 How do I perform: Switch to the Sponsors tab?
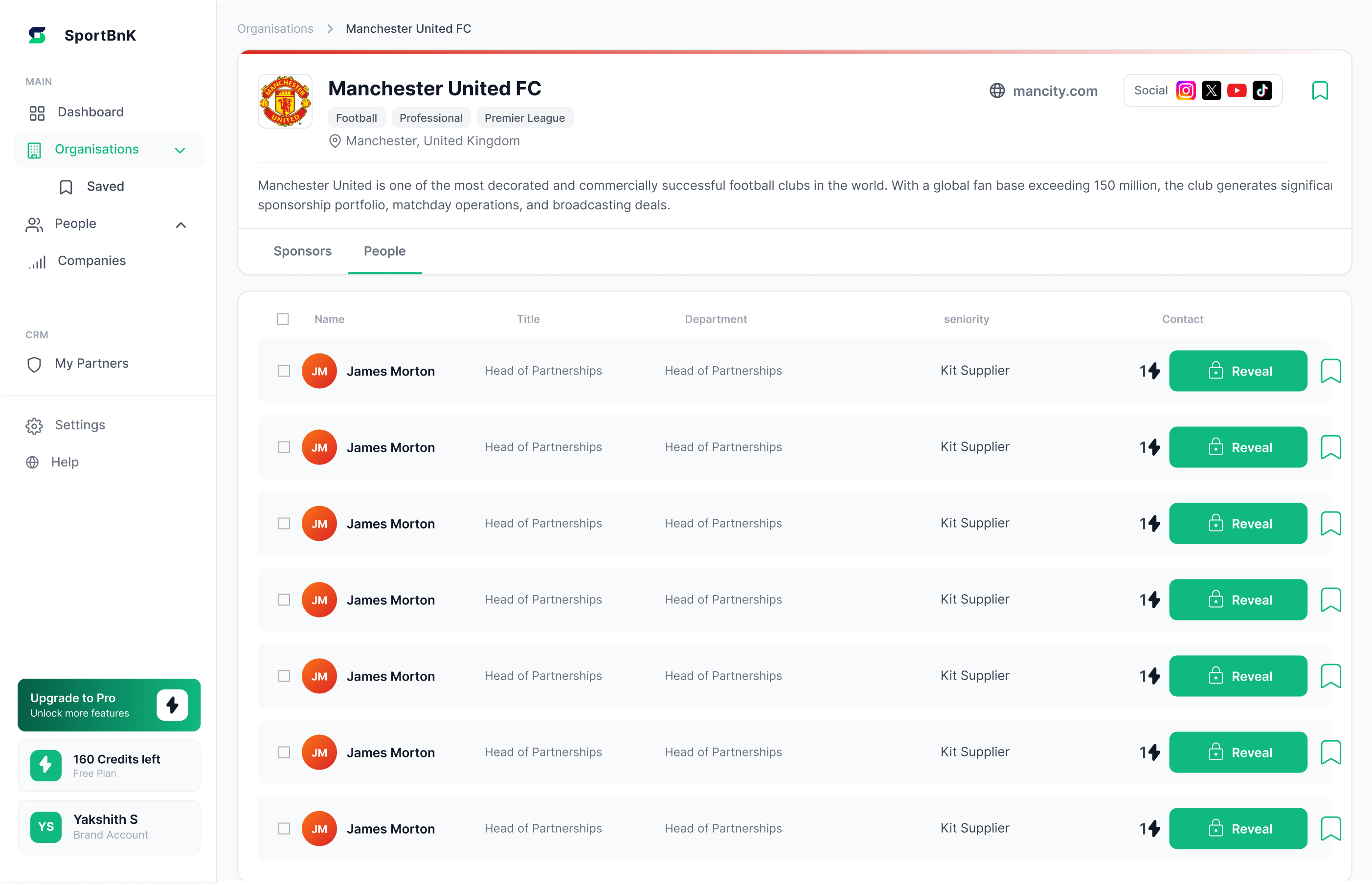coord(302,251)
